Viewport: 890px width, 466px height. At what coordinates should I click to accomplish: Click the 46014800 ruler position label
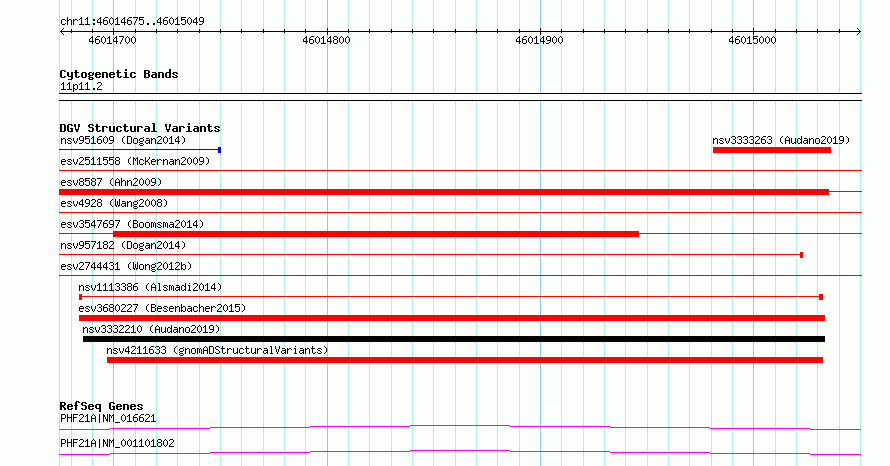(326, 40)
